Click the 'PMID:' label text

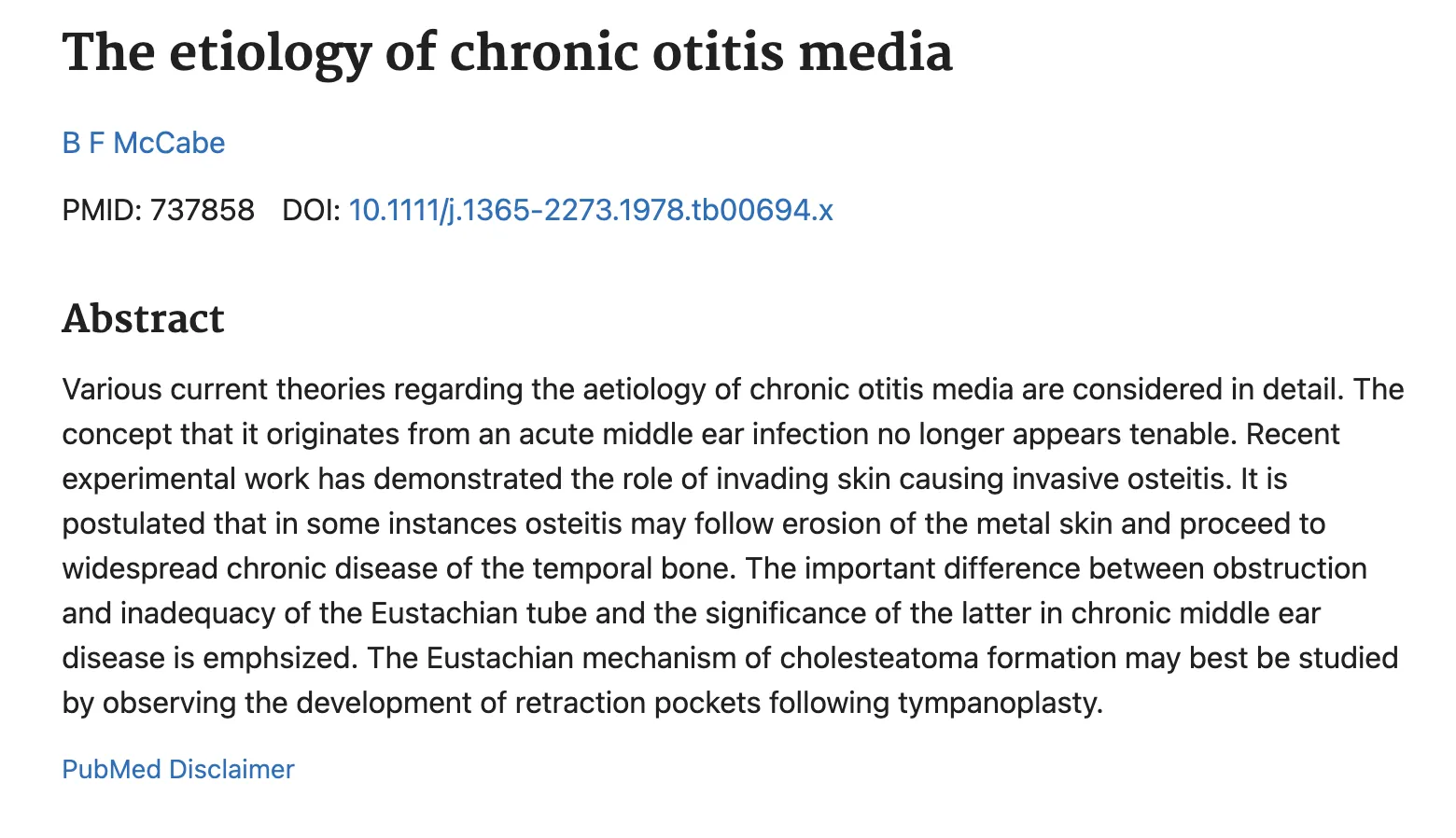tap(102, 210)
